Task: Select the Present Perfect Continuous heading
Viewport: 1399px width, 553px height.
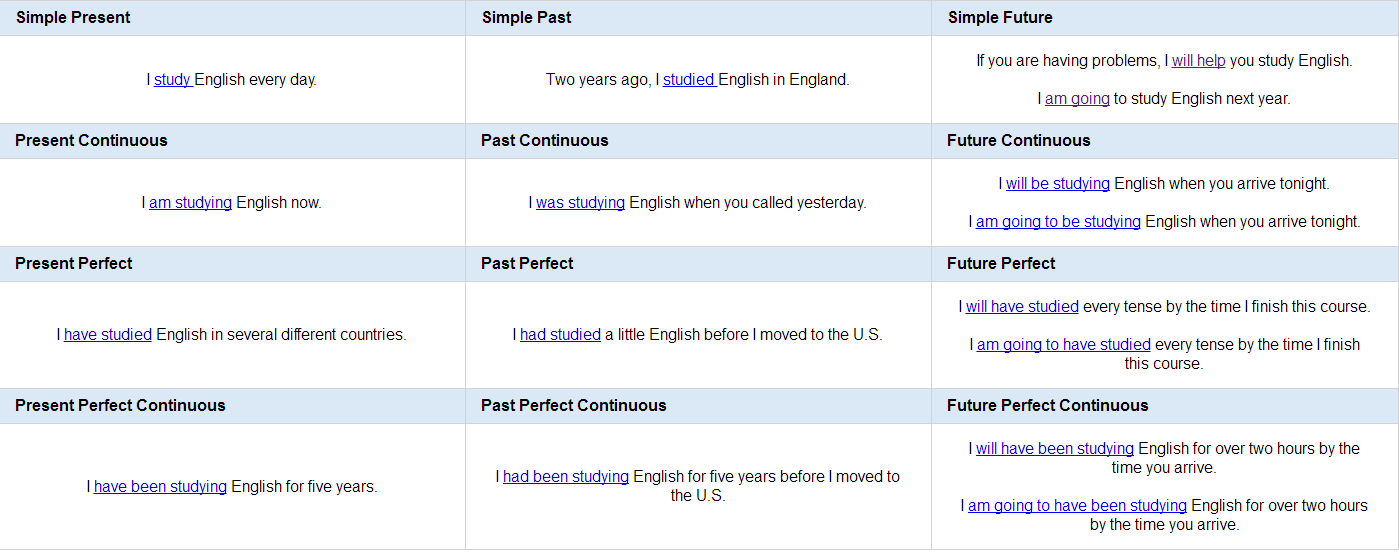Action: pos(233,406)
